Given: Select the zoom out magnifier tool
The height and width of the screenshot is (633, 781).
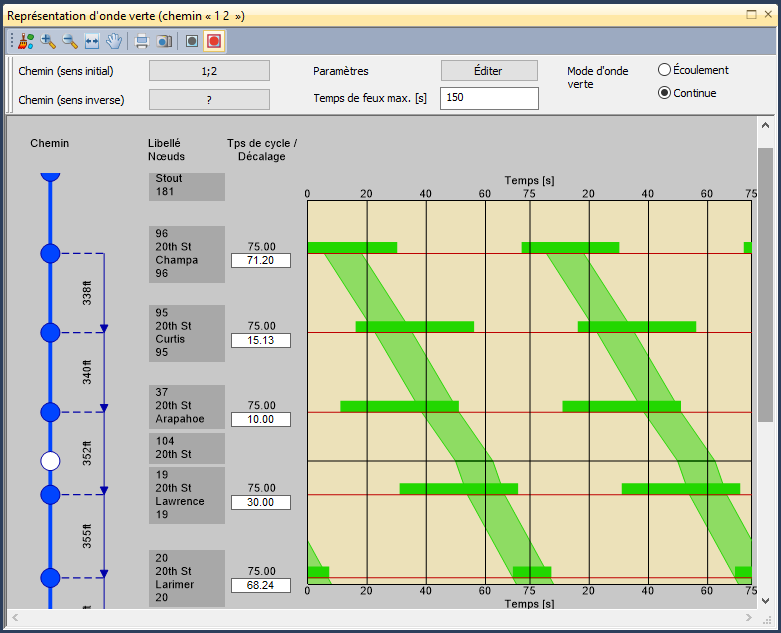Looking at the screenshot, I should (70, 41).
